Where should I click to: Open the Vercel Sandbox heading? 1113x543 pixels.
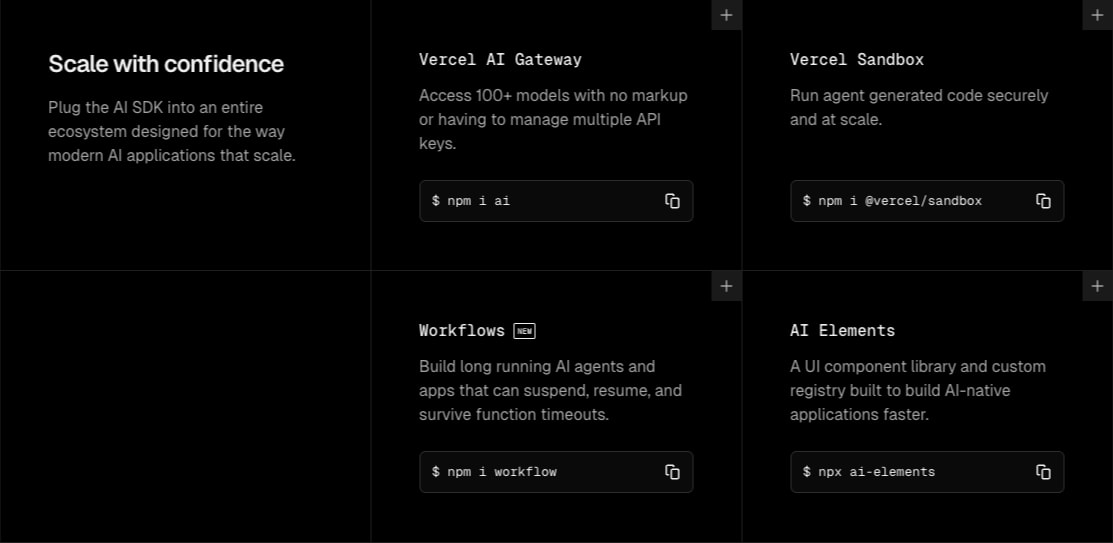click(x=857, y=60)
